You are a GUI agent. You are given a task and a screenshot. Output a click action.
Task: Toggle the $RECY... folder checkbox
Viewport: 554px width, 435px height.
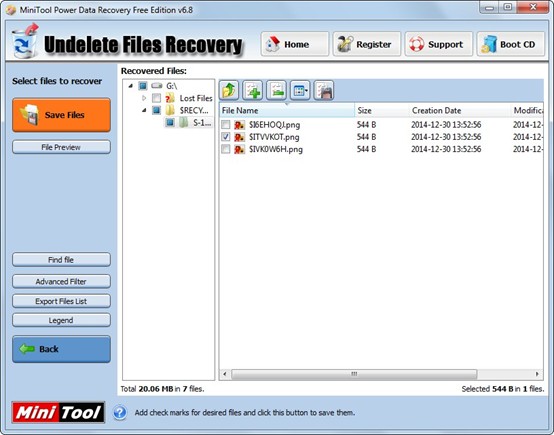click(x=157, y=110)
